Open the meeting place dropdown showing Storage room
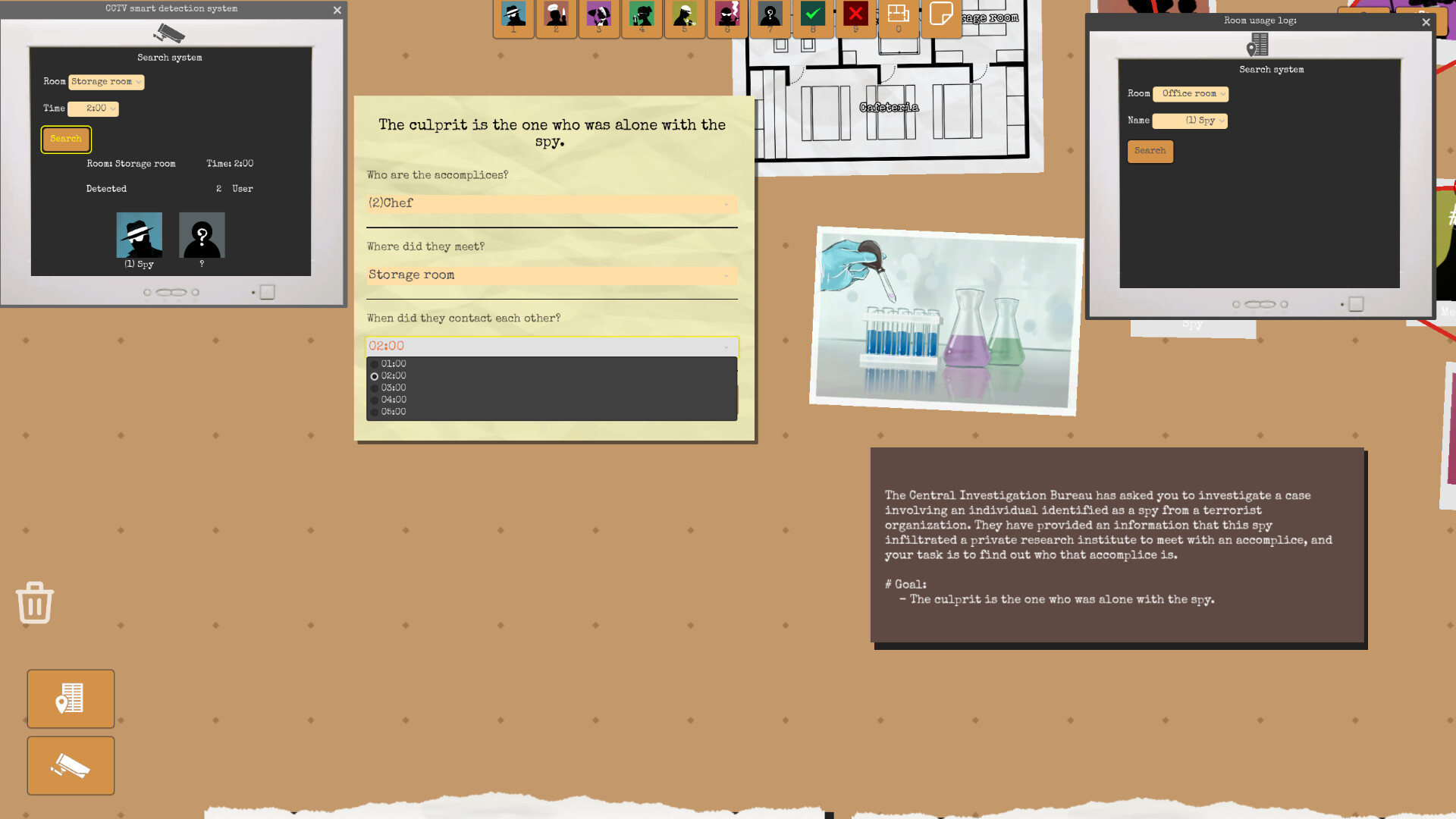Image resolution: width=1456 pixels, height=819 pixels. (x=551, y=275)
